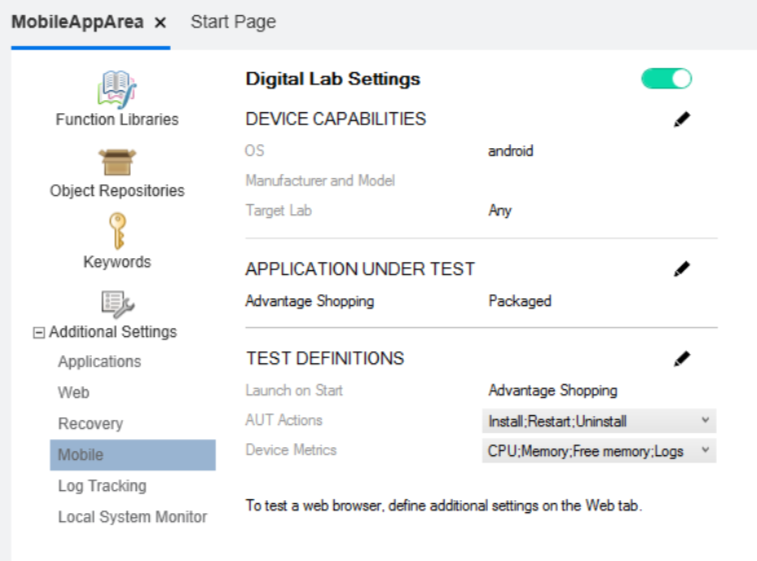The height and width of the screenshot is (561, 757).
Task: Edit Application Under Test via pencil icon
Action: pos(682,269)
